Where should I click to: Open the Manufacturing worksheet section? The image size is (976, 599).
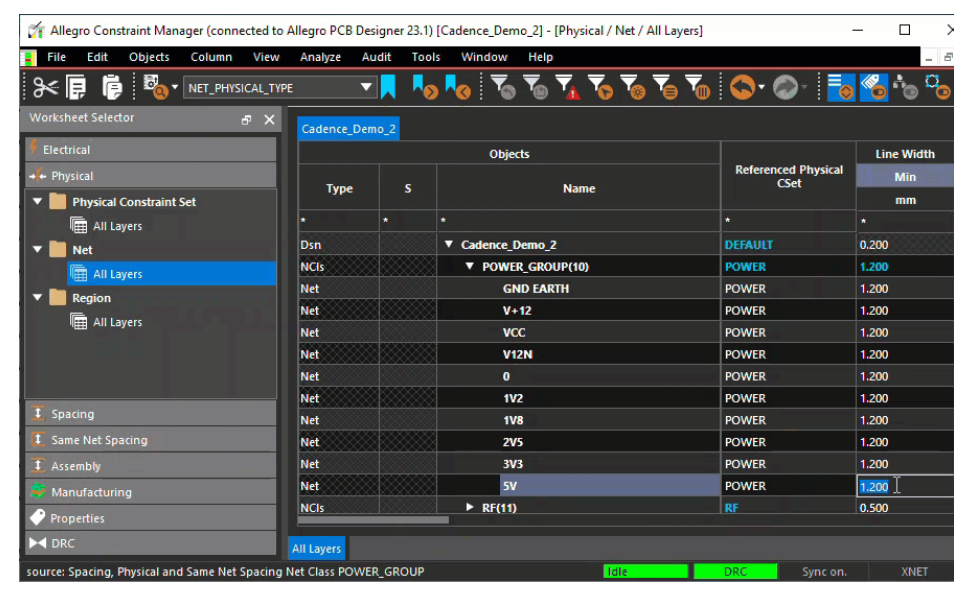tap(151, 492)
